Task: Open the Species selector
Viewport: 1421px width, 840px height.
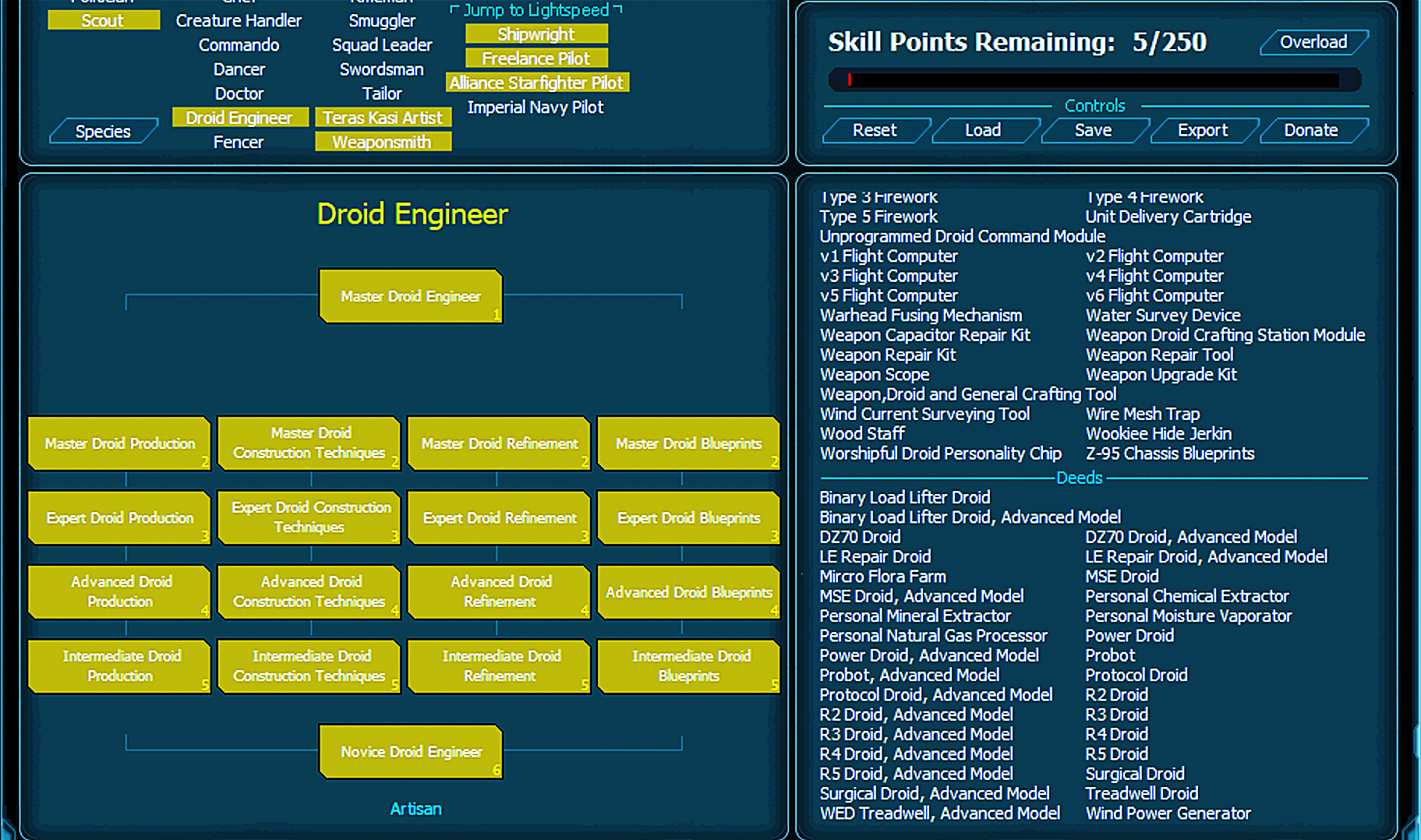Action: [x=103, y=132]
